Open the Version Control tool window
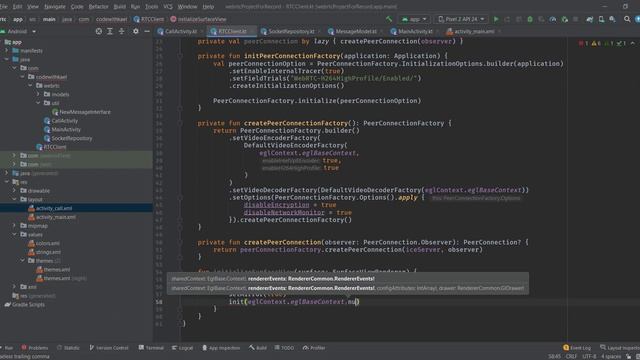The height and width of the screenshot is (360, 640). (109, 348)
